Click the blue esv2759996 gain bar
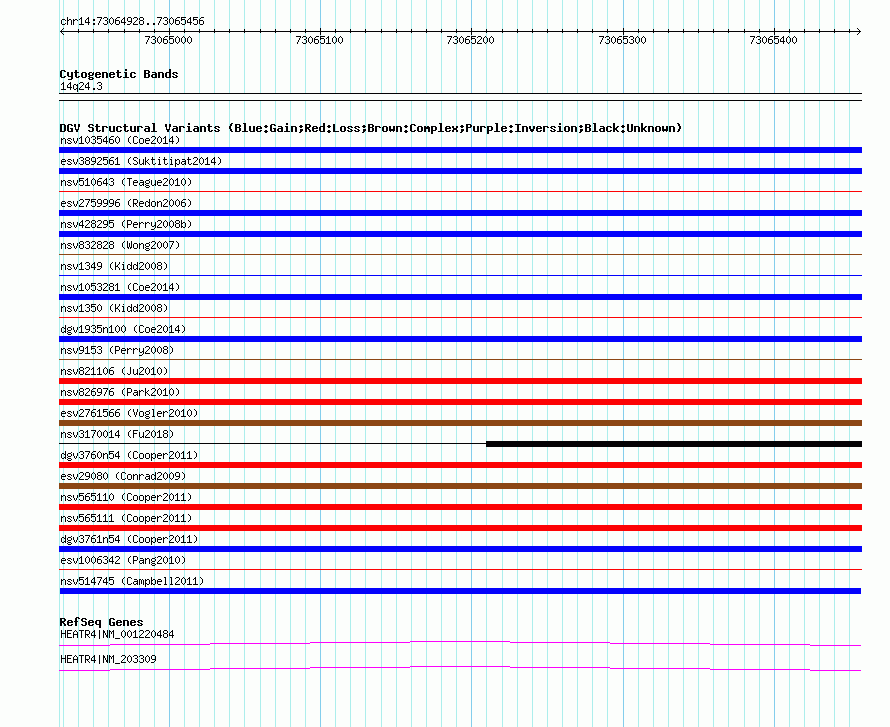890x727 pixels. click(460, 213)
